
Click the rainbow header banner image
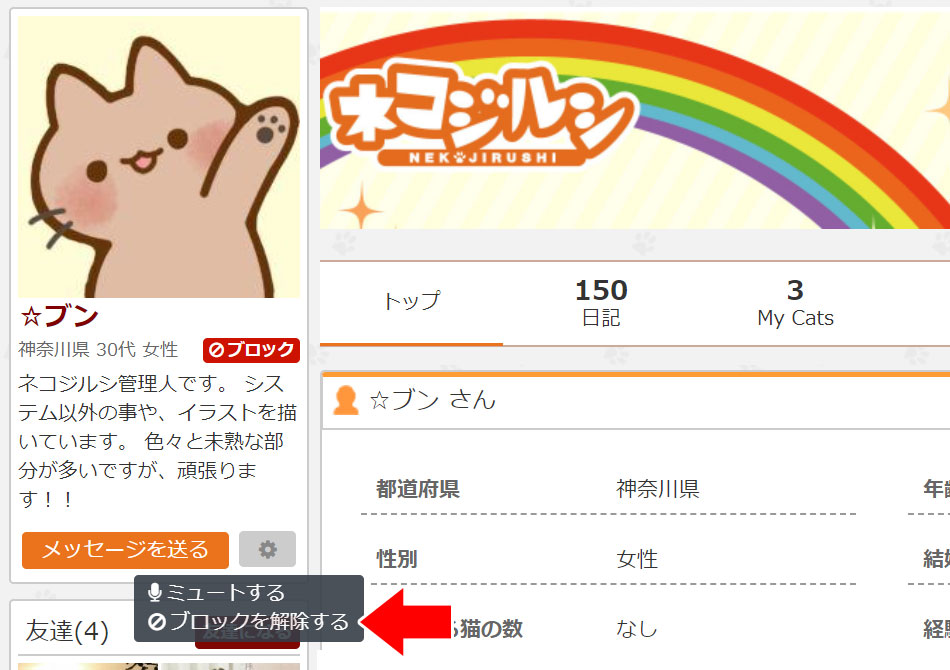tap(634, 119)
